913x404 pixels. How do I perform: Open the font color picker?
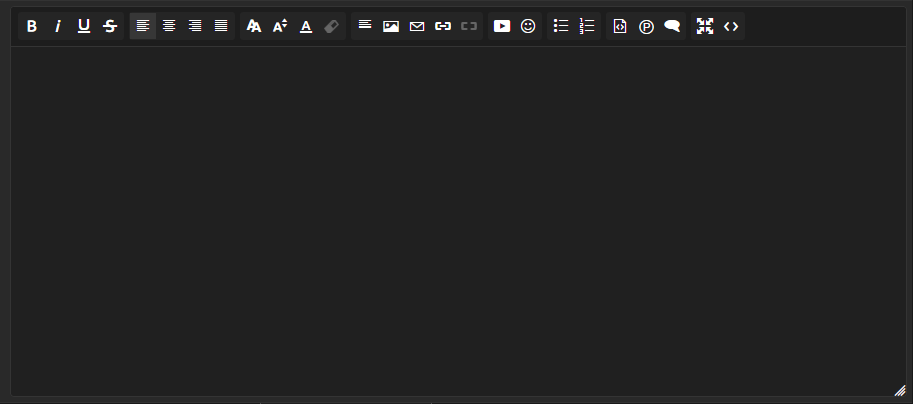coord(306,26)
